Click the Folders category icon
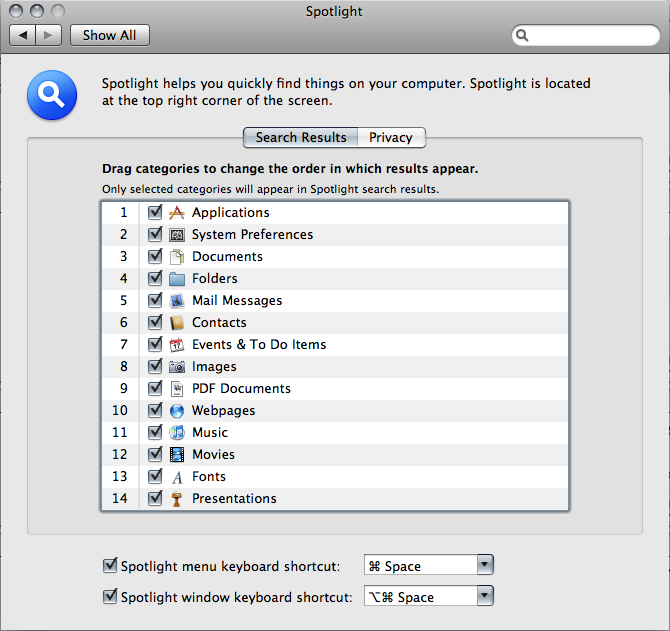The width and height of the screenshot is (670, 631). point(176,279)
